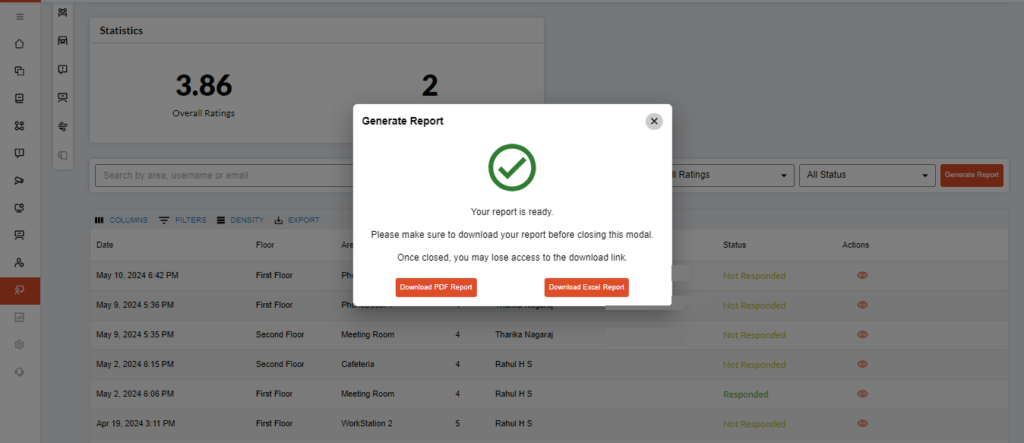Close the Generate Report modal

pos(654,121)
